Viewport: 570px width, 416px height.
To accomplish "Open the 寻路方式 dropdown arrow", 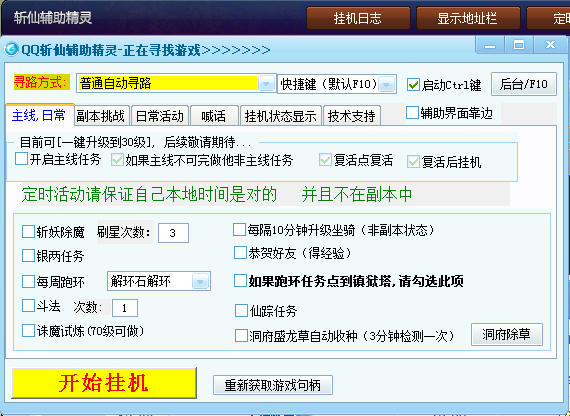I will click(266, 84).
